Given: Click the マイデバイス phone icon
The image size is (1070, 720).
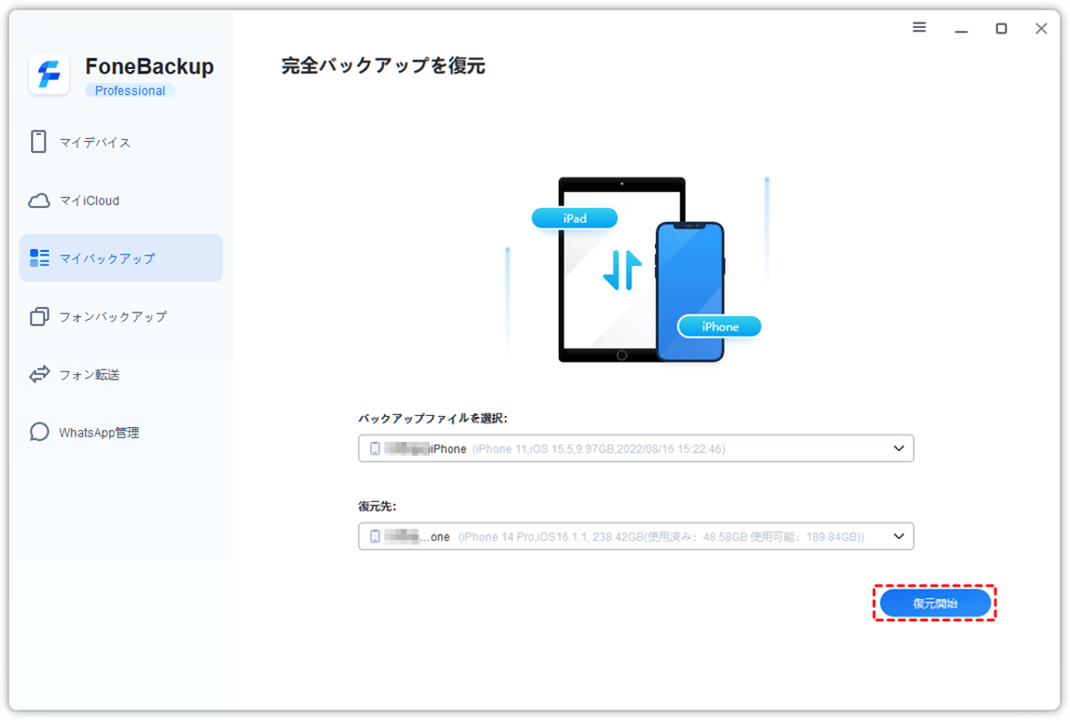Looking at the screenshot, I should pos(39,141).
